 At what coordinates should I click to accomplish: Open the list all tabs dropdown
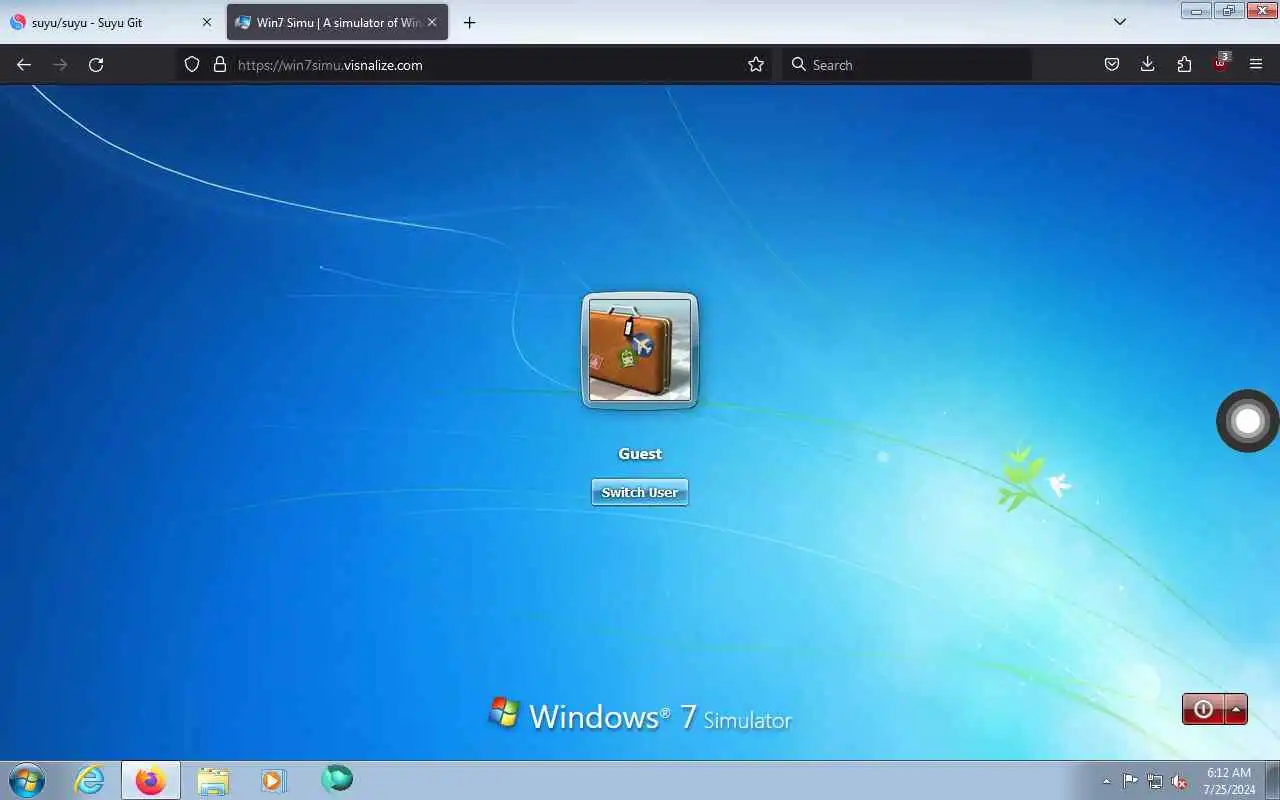click(x=1120, y=22)
